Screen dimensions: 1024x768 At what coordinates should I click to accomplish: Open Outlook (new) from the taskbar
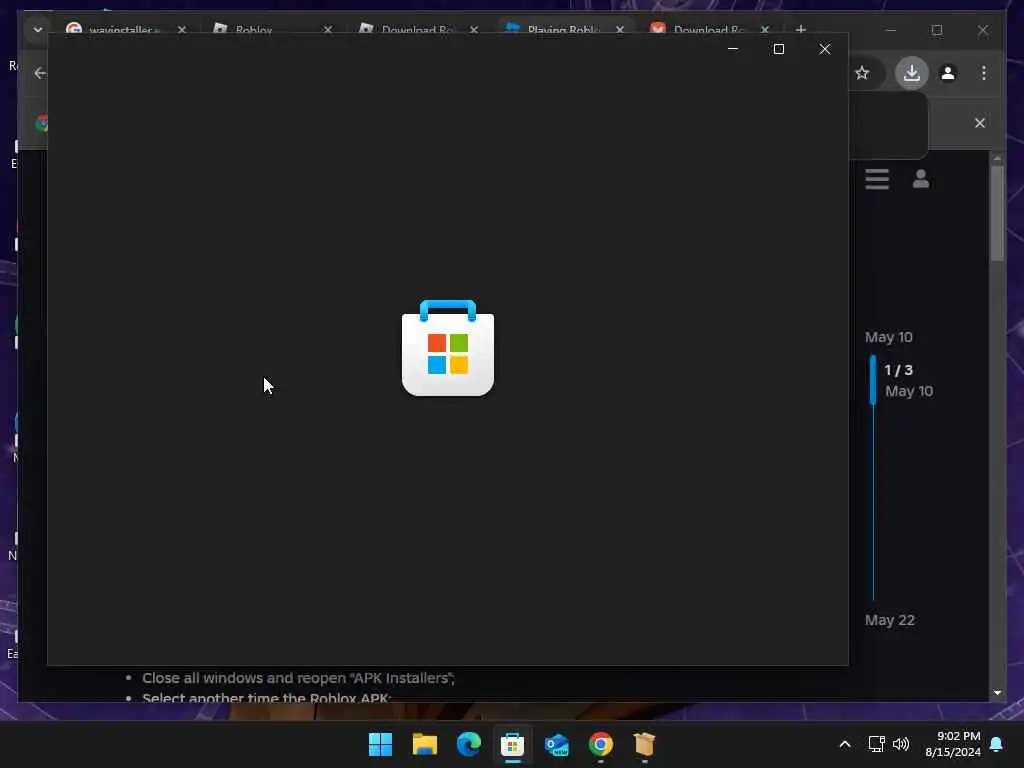click(556, 744)
